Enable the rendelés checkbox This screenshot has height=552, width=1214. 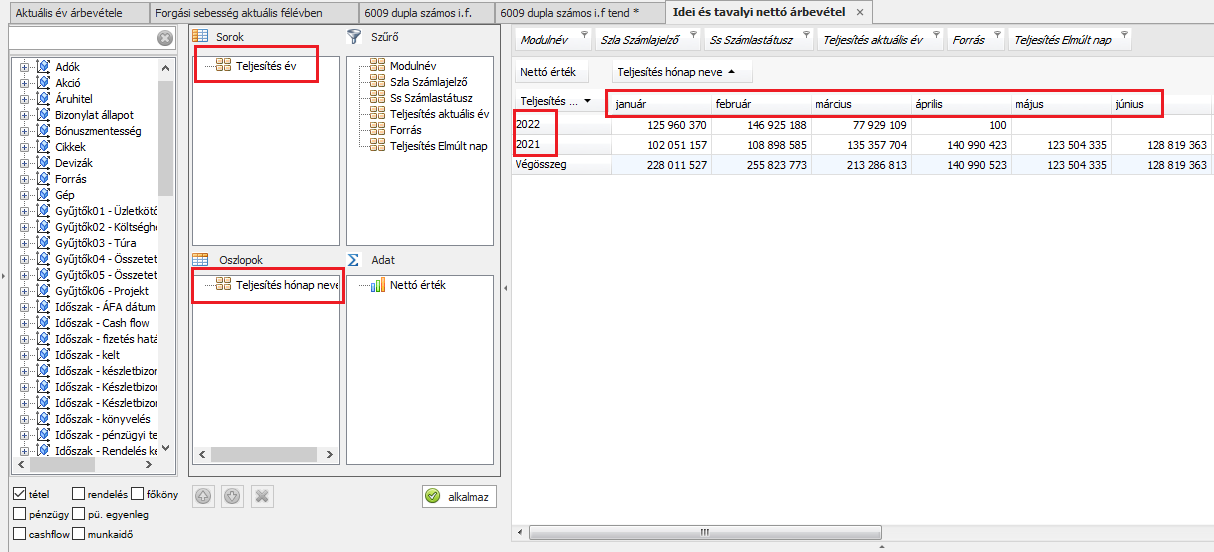pyautogui.click(x=79, y=494)
